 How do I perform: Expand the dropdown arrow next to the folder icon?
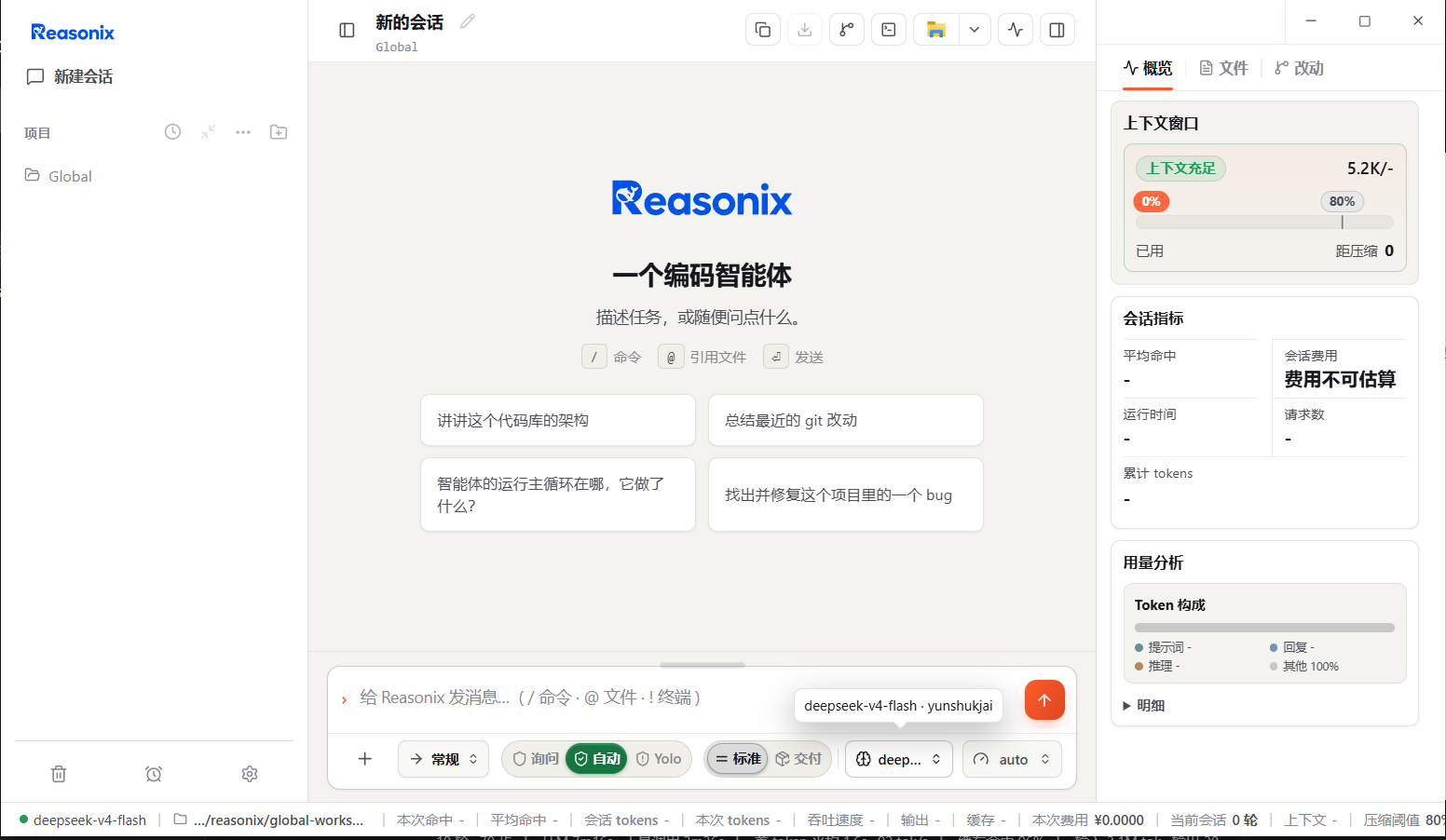[x=975, y=30]
